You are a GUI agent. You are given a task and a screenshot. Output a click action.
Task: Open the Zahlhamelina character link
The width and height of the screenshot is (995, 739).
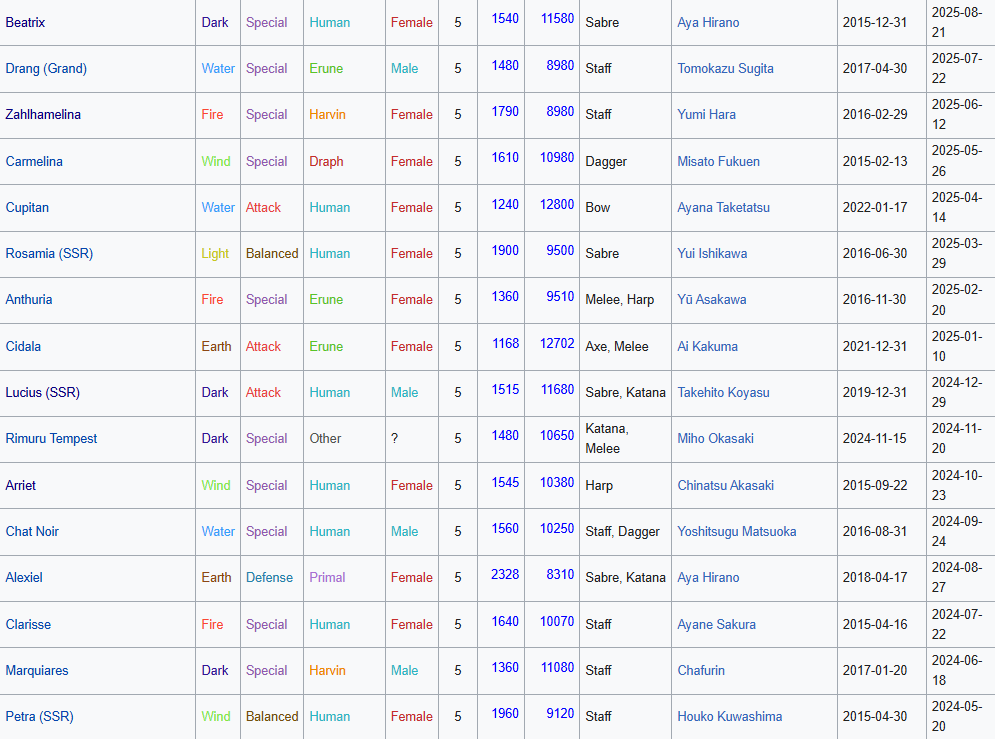click(43, 115)
